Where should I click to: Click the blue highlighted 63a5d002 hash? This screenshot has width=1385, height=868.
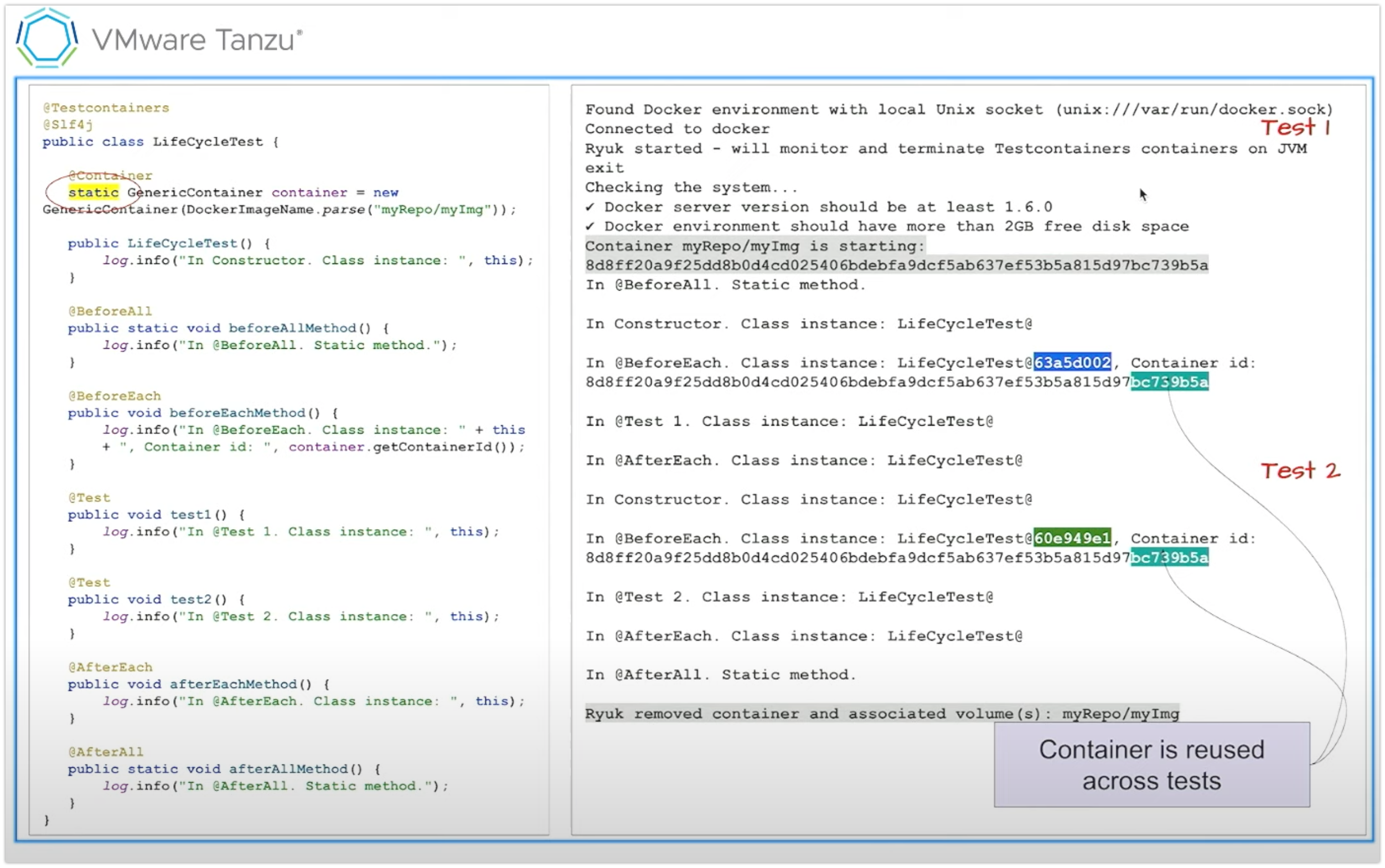pos(1072,362)
